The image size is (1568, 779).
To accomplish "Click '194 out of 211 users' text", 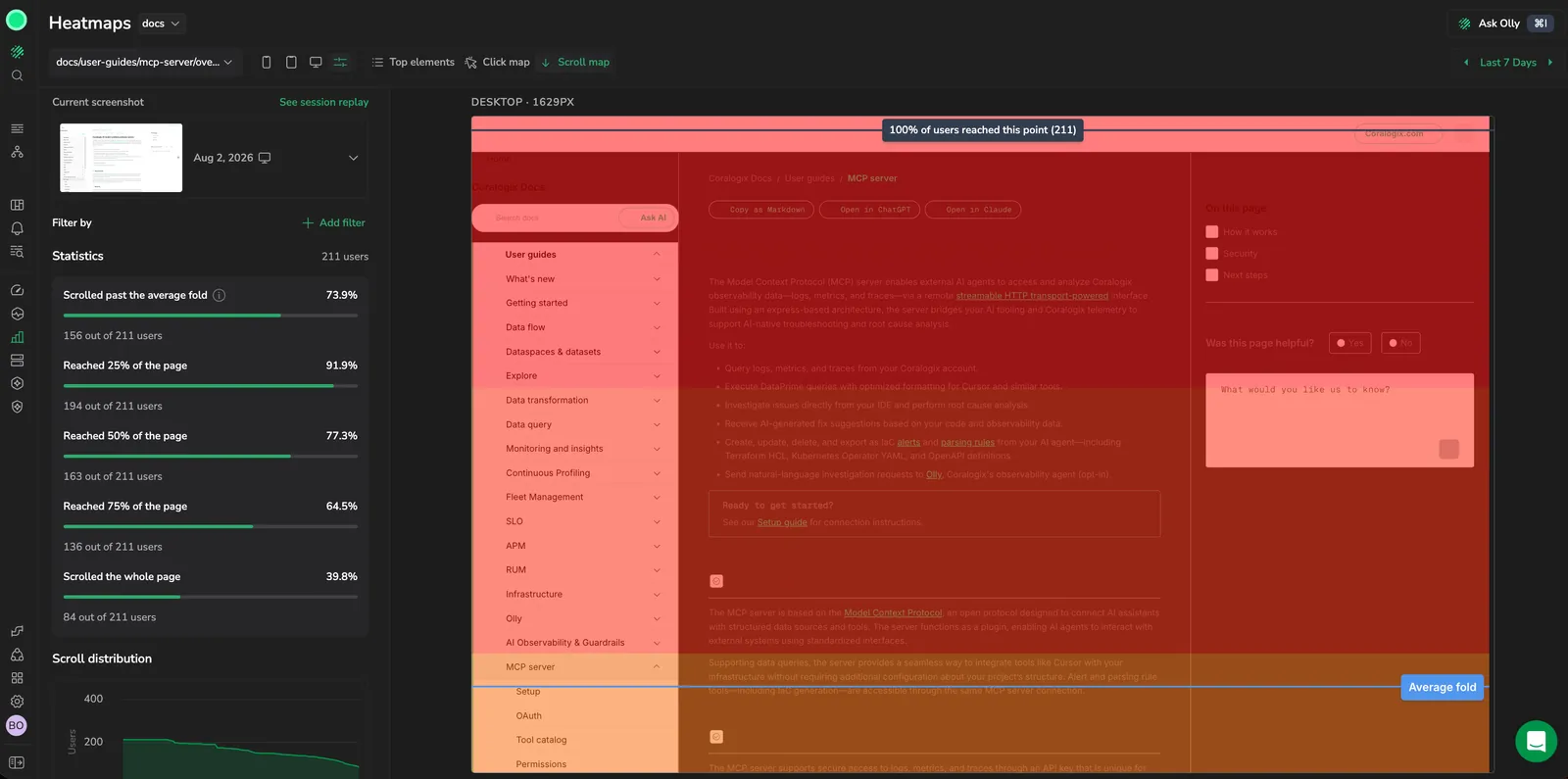I will 113,407.
